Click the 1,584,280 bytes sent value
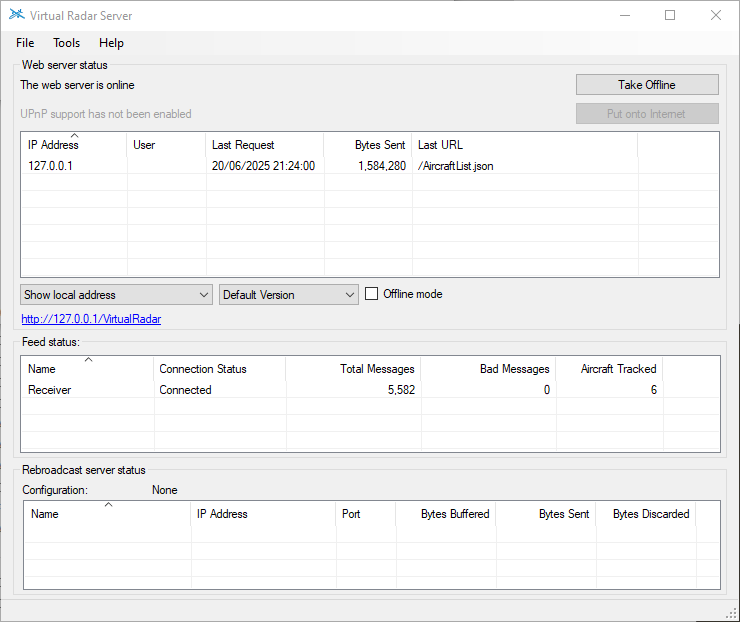The image size is (740, 622). [x=382, y=166]
